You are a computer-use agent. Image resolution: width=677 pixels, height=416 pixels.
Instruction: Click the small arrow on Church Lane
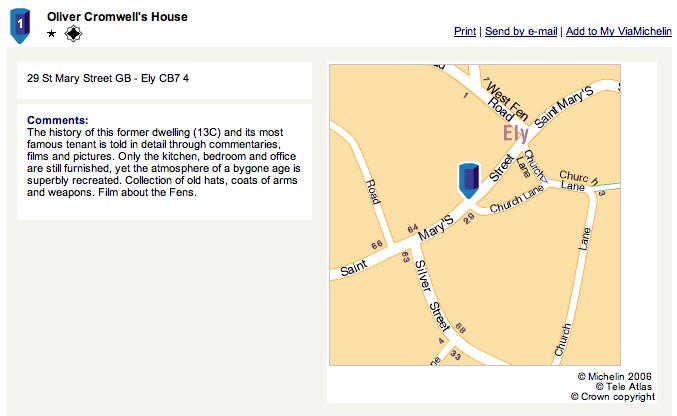[x=544, y=179]
